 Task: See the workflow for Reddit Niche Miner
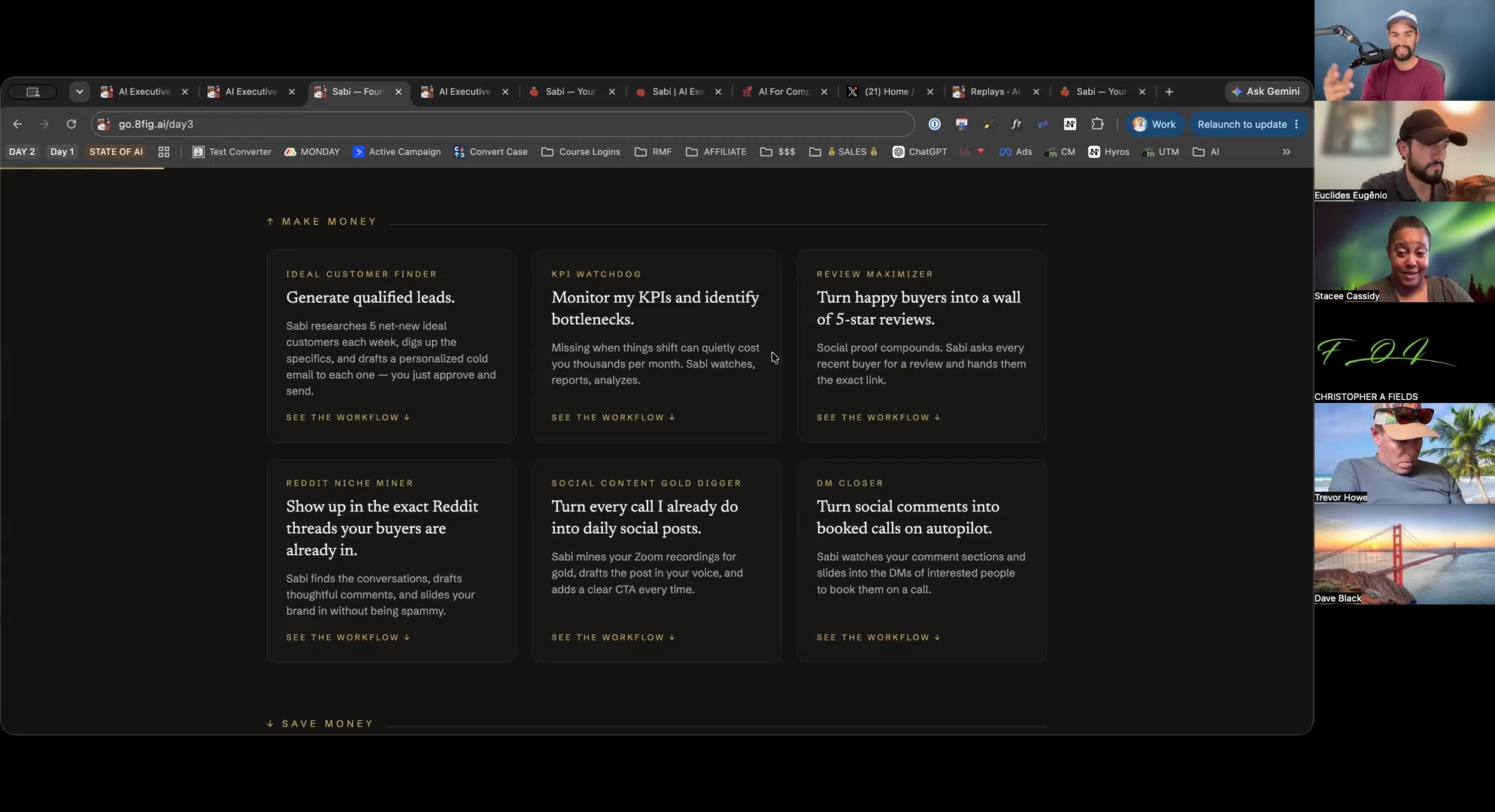(348, 638)
